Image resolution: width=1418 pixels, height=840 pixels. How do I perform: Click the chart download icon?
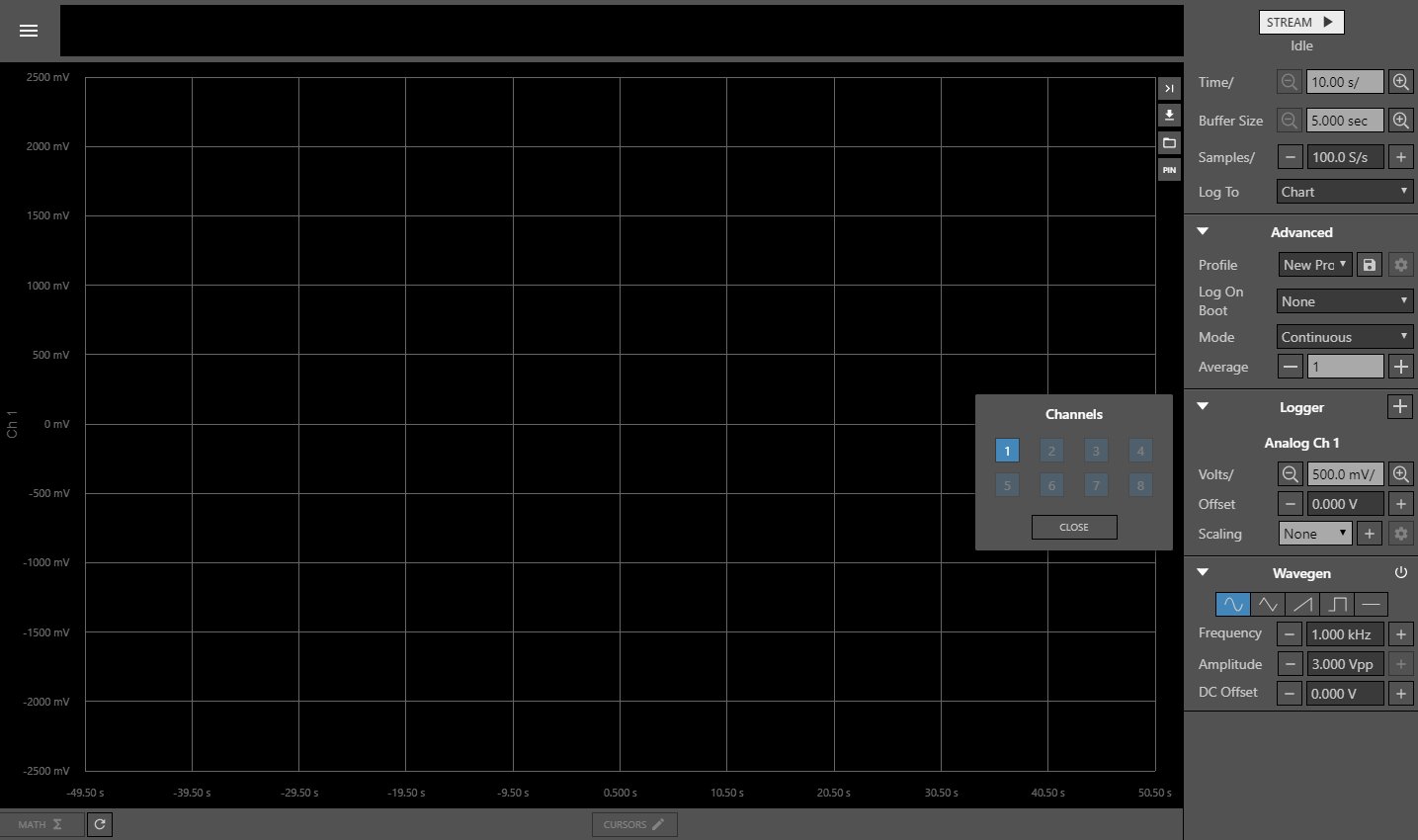point(1169,116)
